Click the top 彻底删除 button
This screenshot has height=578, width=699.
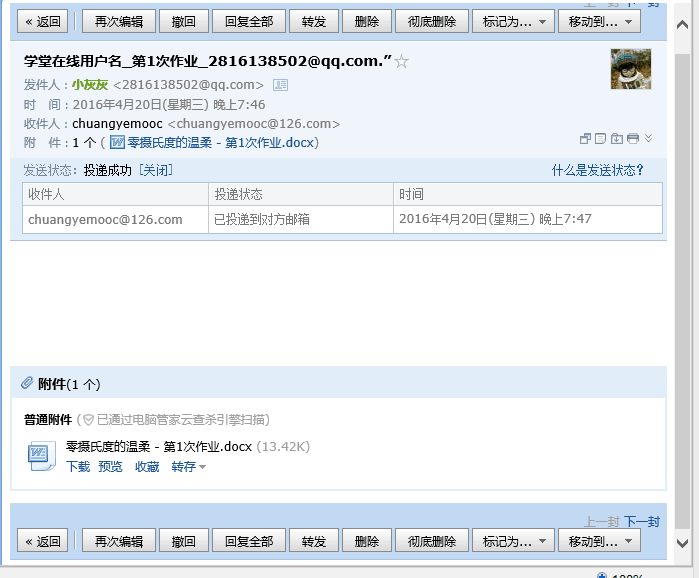[x=432, y=21]
